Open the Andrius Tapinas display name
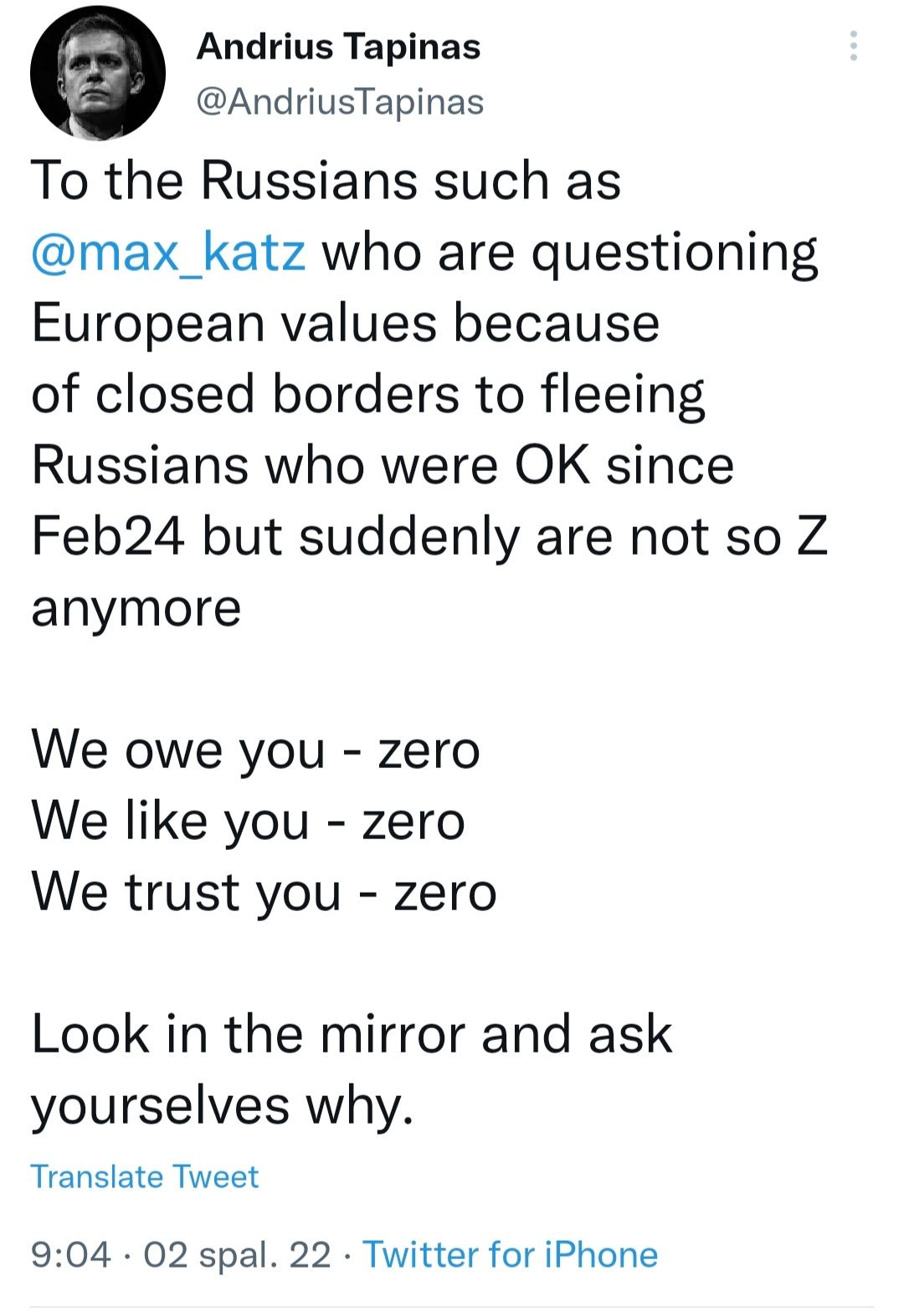The width and height of the screenshot is (904, 1316). 338,47
